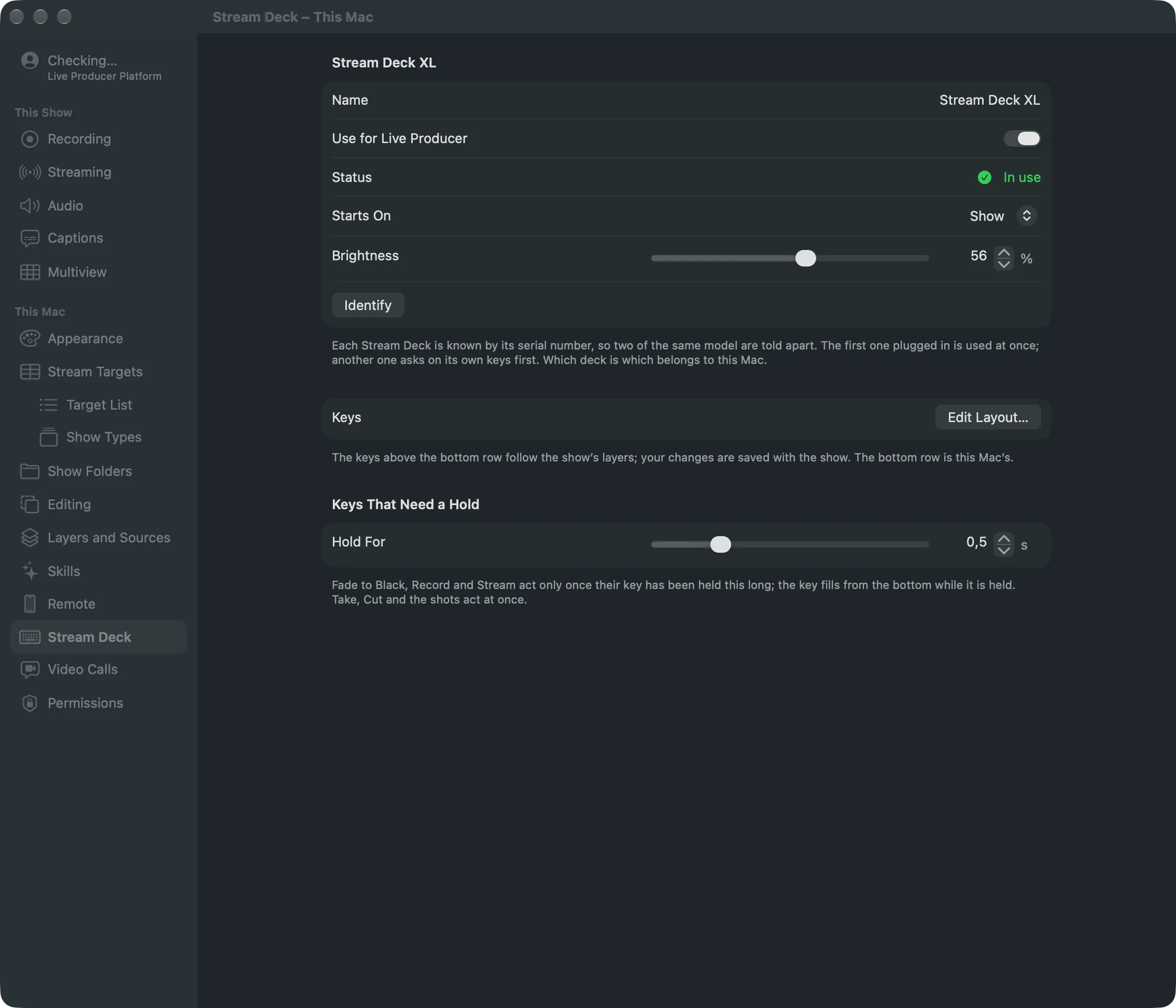
Task: Click the Audio speaker icon
Action: pos(30,205)
